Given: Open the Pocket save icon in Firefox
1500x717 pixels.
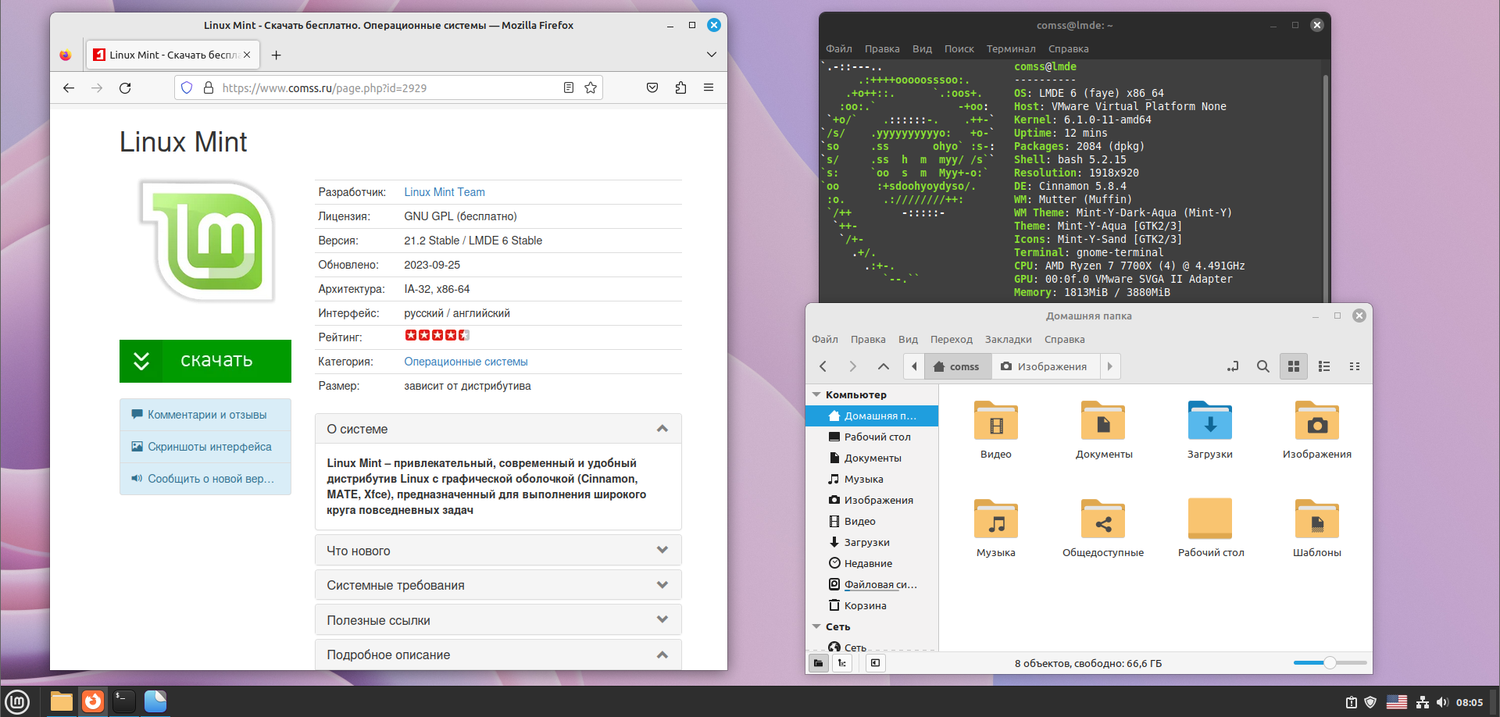Looking at the screenshot, I should tap(652, 88).
